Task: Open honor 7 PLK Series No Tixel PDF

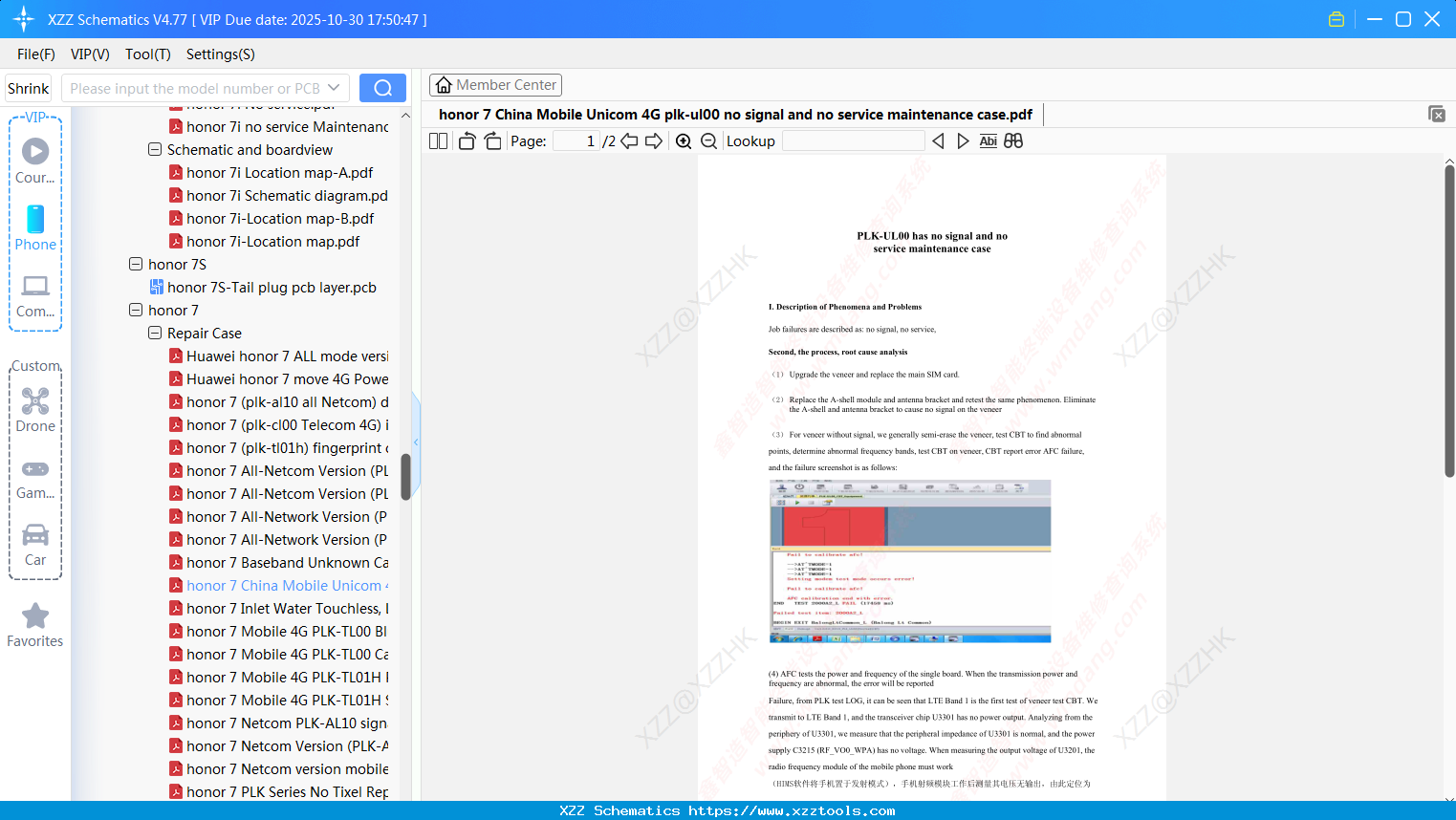Action: 279,792
